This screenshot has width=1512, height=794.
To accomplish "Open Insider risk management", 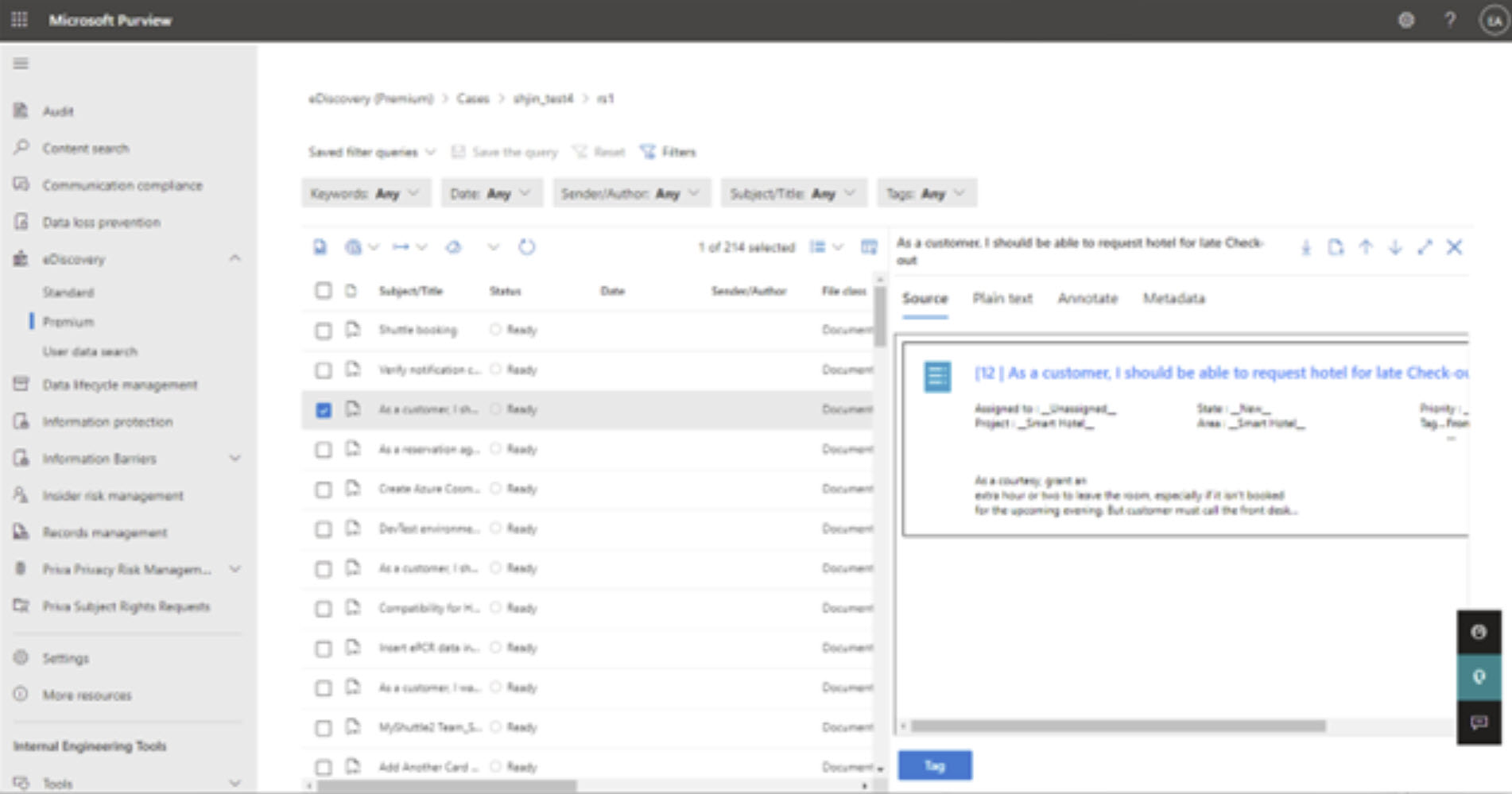I will pos(113,495).
